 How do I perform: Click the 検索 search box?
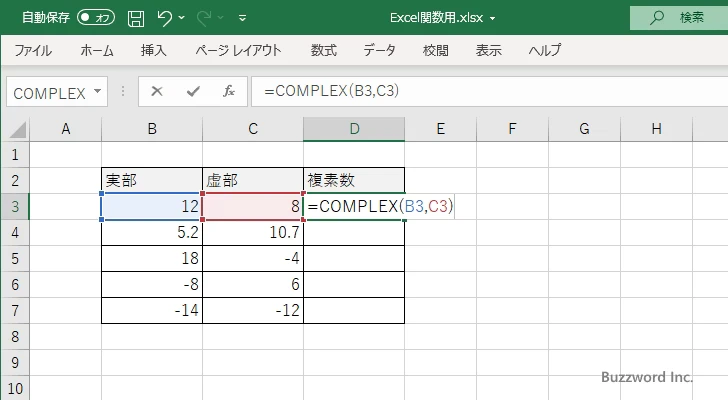pyautogui.click(x=679, y=18)
